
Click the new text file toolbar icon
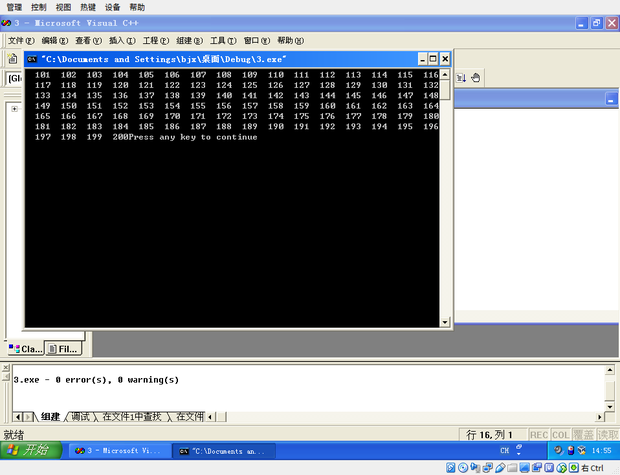click(12, 59)
